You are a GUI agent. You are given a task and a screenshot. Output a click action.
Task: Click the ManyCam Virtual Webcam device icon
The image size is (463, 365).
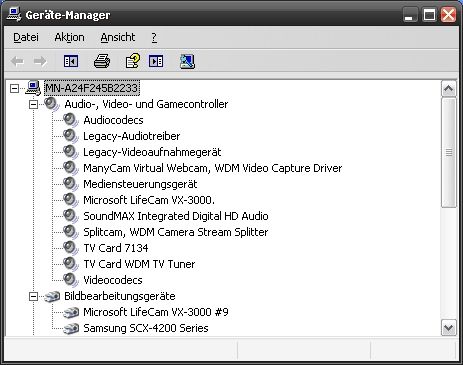click(x=71, y=168)
